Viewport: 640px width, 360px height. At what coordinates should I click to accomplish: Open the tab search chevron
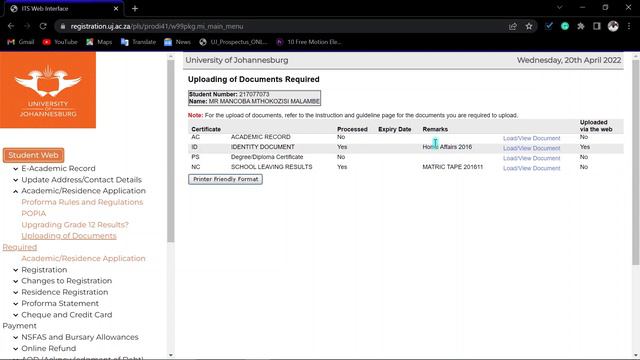560,7
